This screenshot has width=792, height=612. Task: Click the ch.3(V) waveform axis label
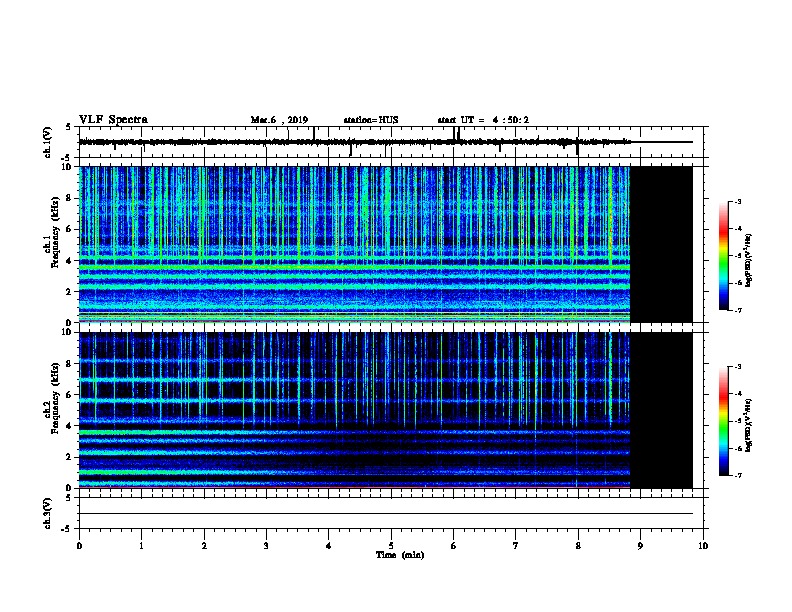[47, 513]
